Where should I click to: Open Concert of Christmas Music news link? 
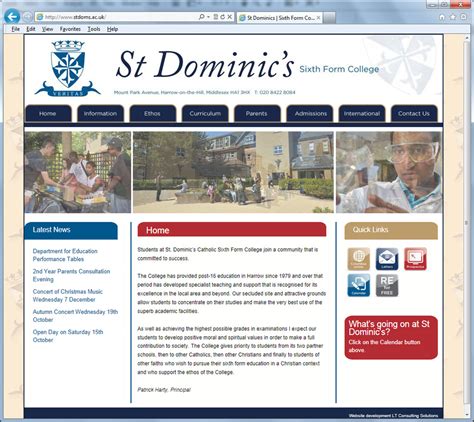tap(68, 295)
